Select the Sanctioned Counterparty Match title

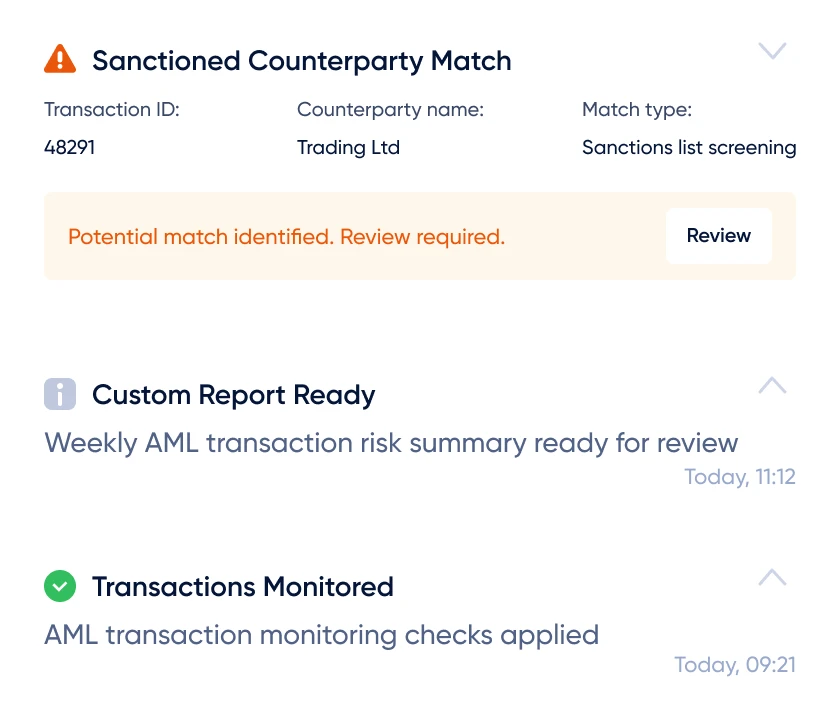point(302,60)
